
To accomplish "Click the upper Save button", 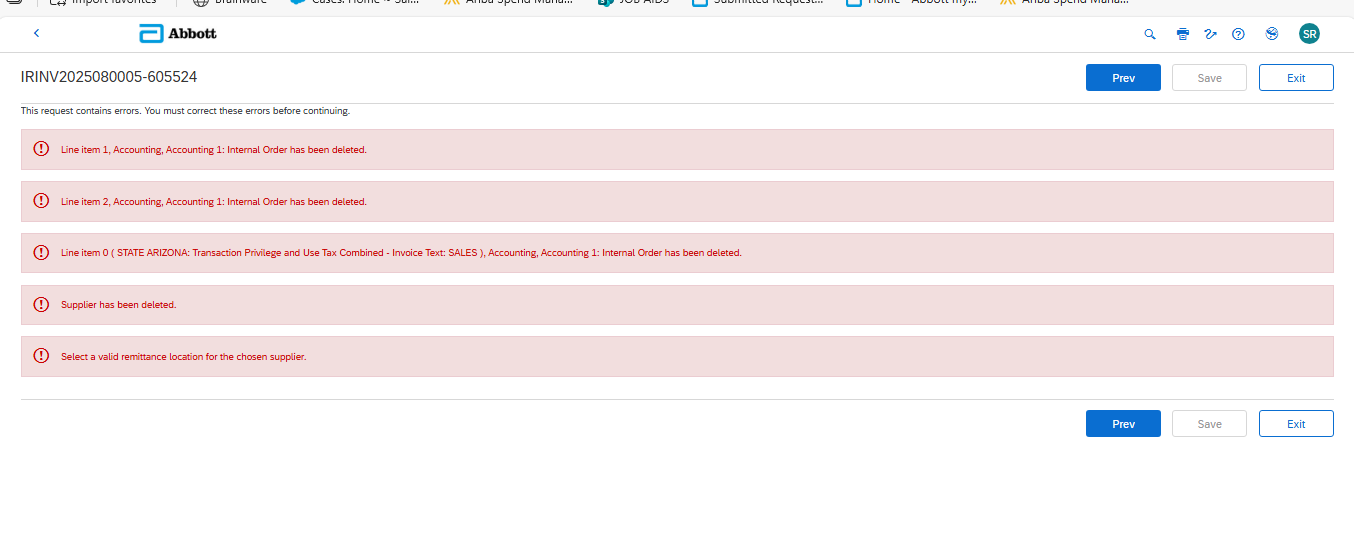I will pyautogui.click(x=1209, y=78).
